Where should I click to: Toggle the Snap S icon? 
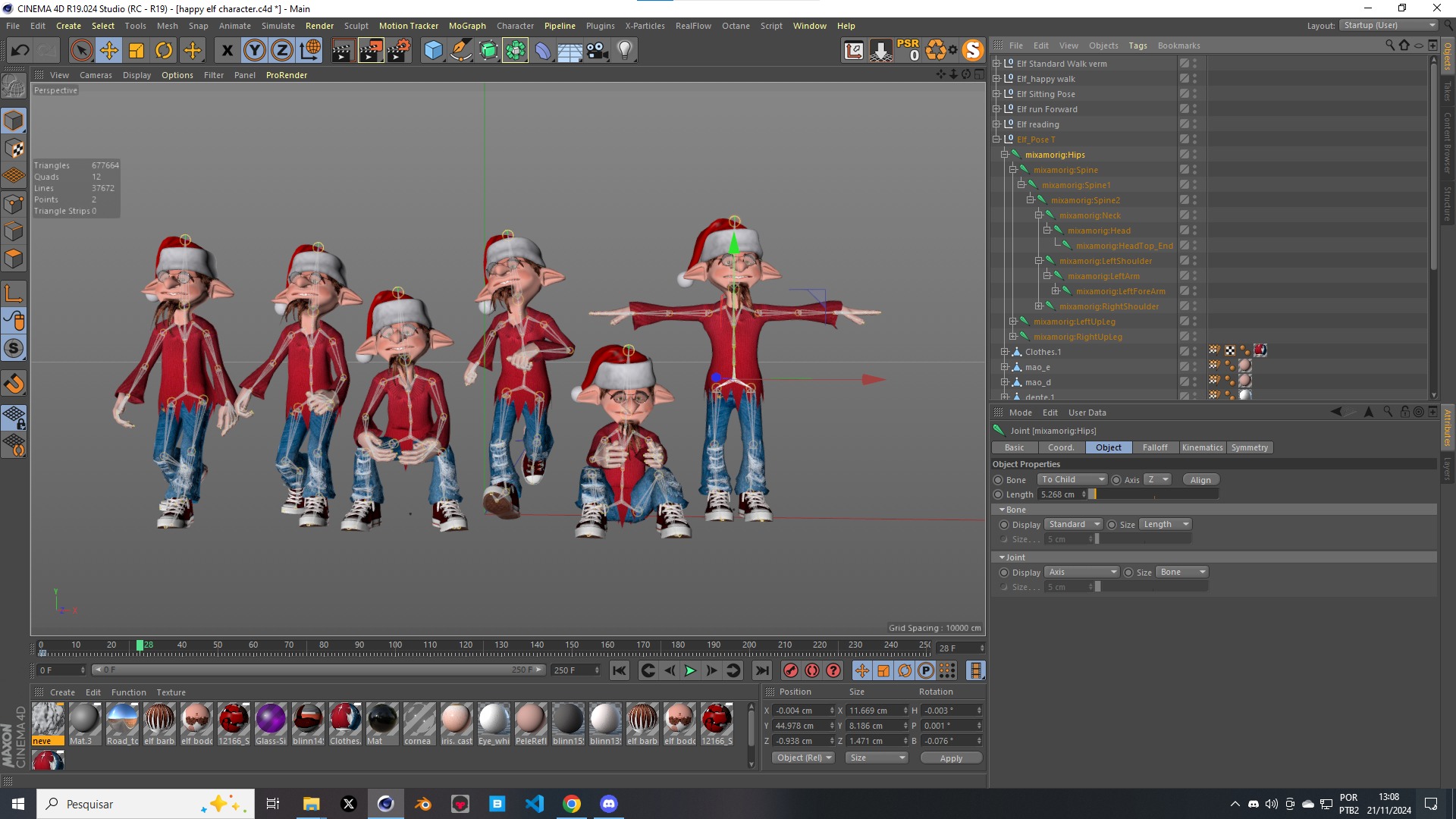(14, 348)
